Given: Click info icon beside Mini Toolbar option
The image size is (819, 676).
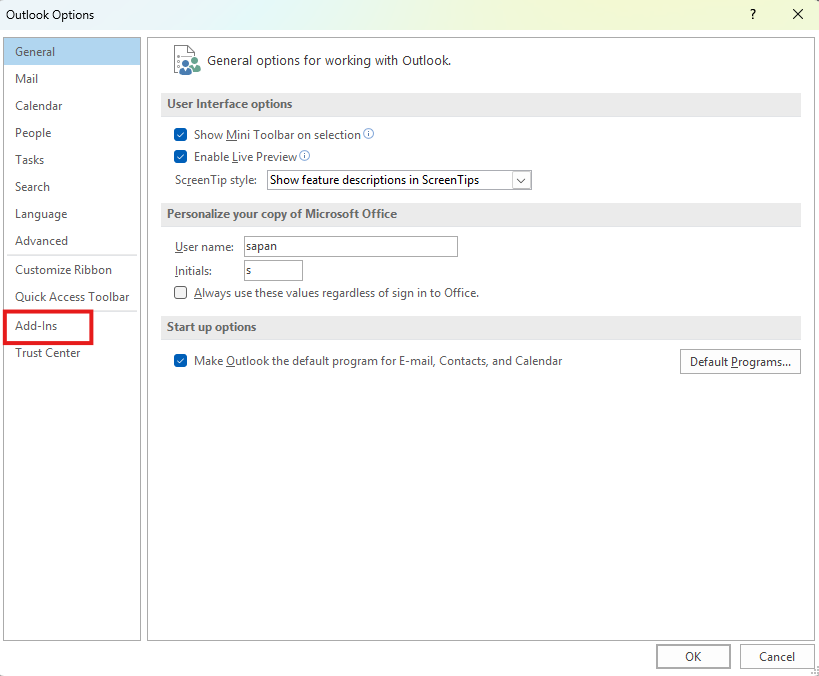Looking at the screenshot, I should [x=369, y=134].
